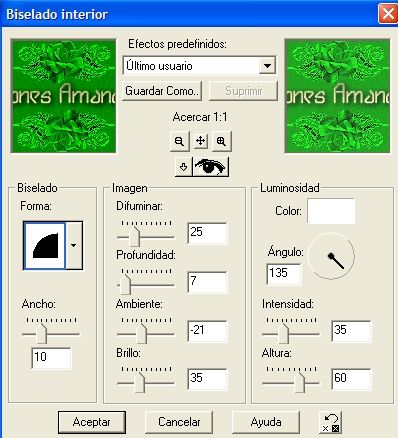Click the reset parameters icon beside Ayuda

[331, 423]
